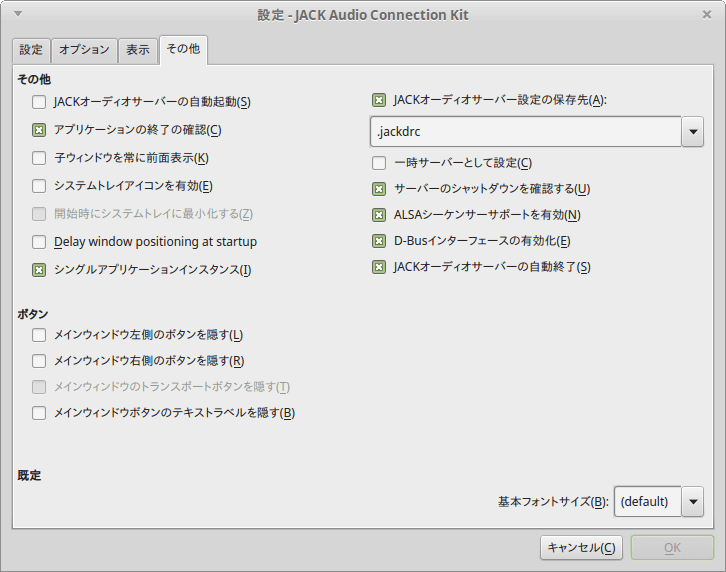The image size is (726, 572).
Task: Switch to the オプション tab
Action: 84,50
